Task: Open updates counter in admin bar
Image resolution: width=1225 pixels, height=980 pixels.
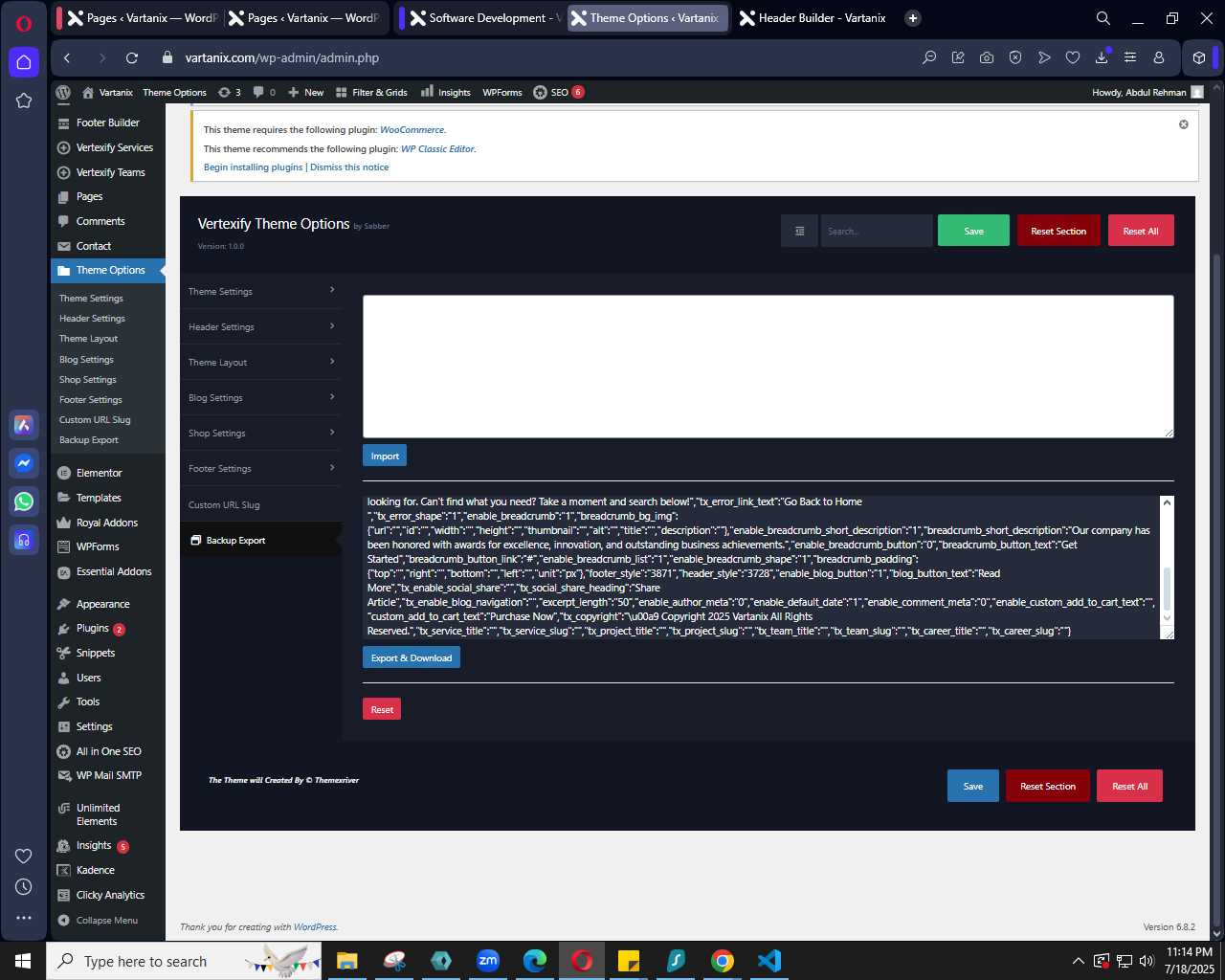Action: tap(230, 93)
